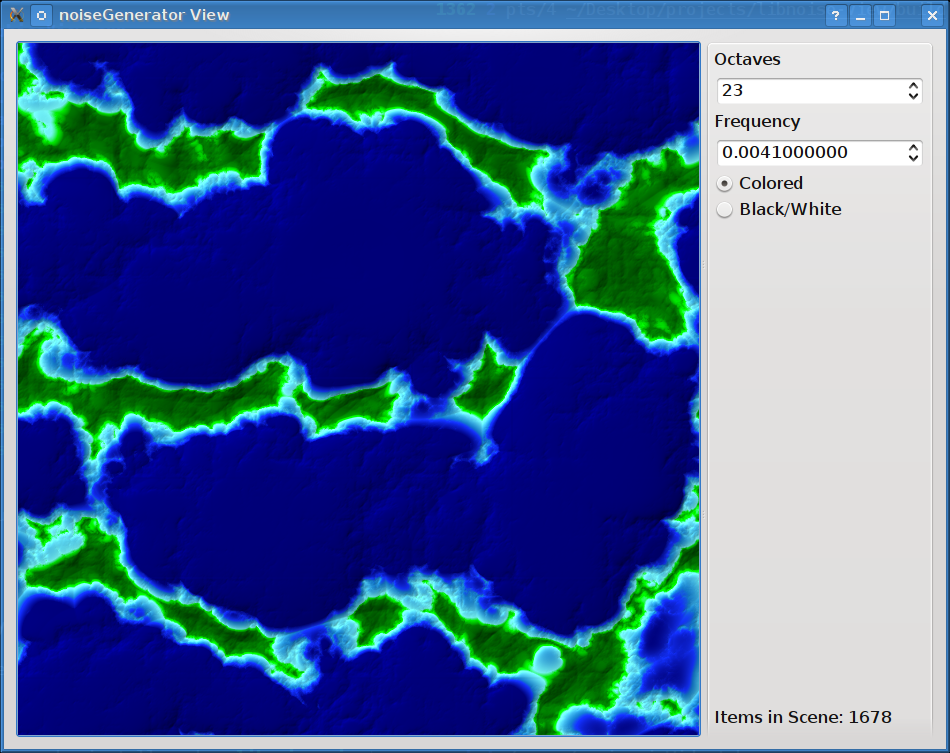Increase Frequency with the up arrow
This screenshot has height=753, width=950.
pos(913,148)
